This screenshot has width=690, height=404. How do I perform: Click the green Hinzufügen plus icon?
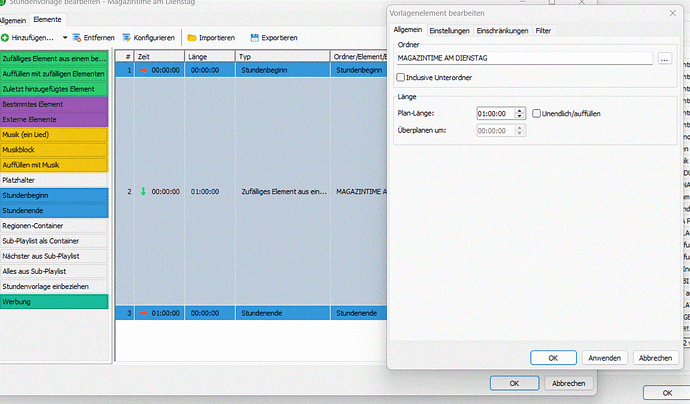[x=5, y=38]
